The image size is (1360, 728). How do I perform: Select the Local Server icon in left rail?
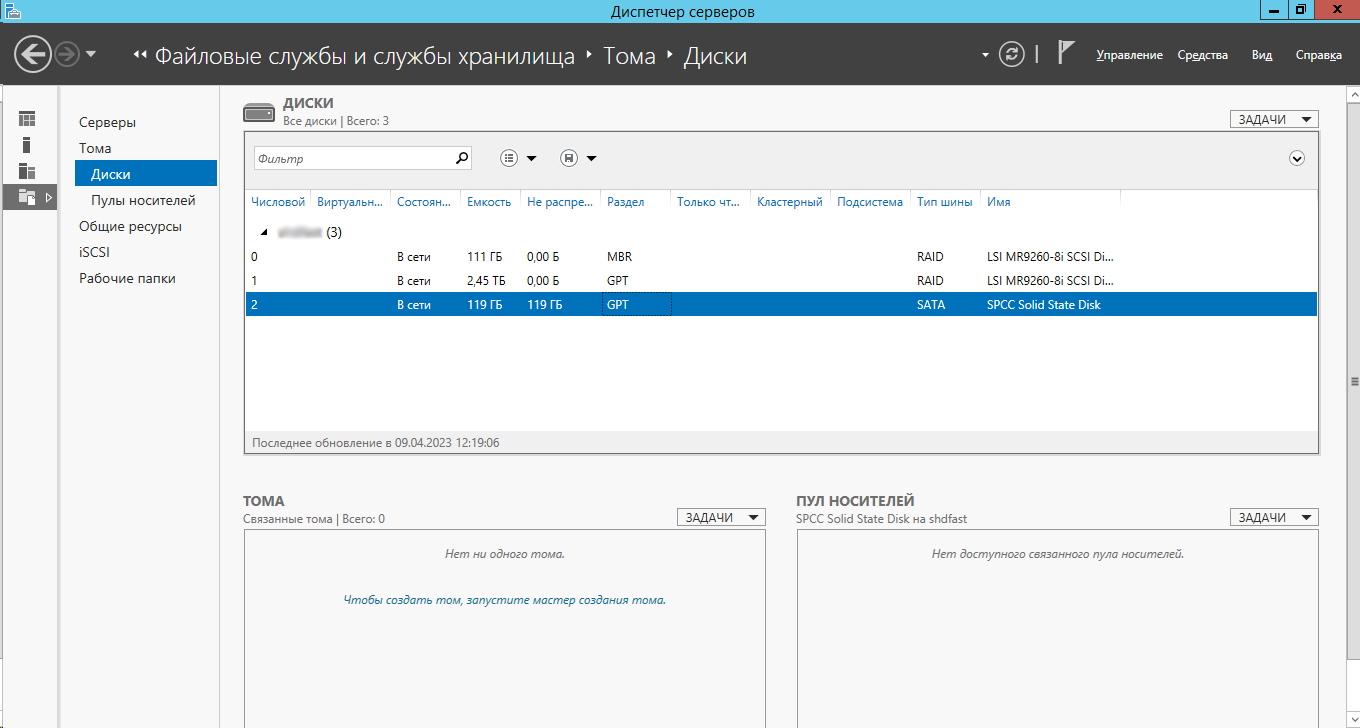(x=27, y=145)
